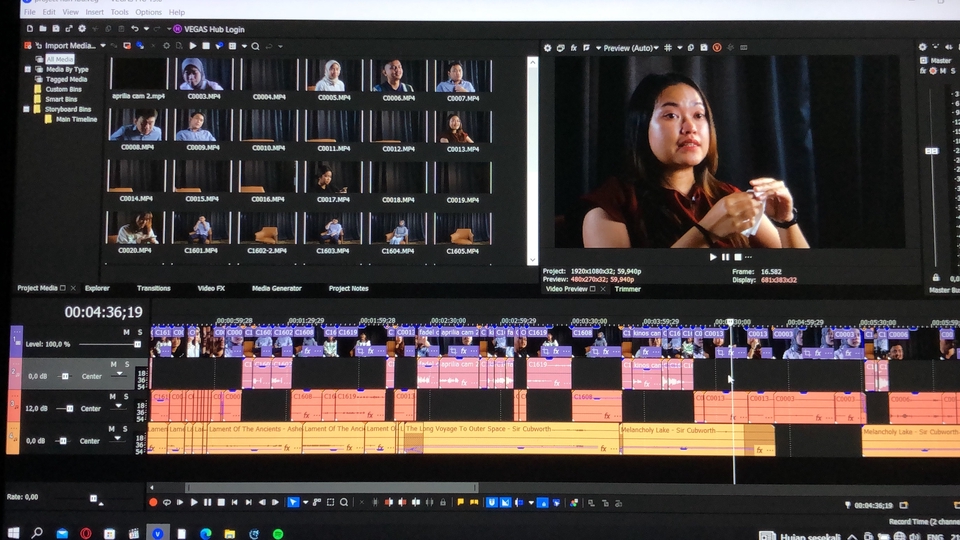The height and width of the screenshot is (540, 960).
Task: Stop playback in the preview window controls
Action: coord(738,257)
